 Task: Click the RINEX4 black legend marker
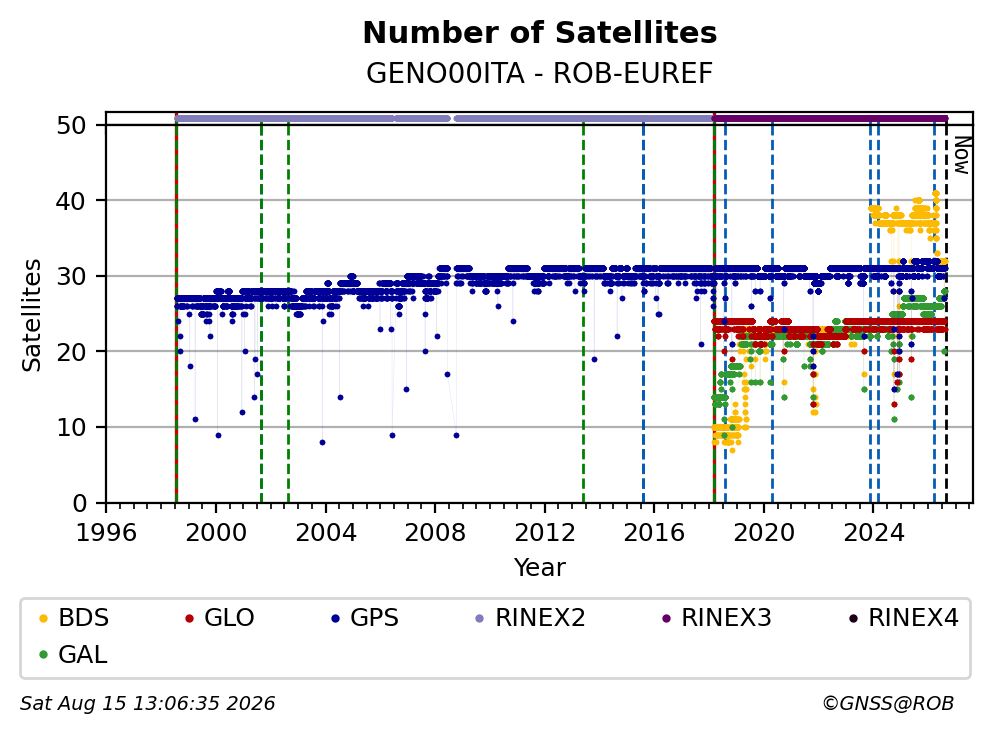click(853, 618)
